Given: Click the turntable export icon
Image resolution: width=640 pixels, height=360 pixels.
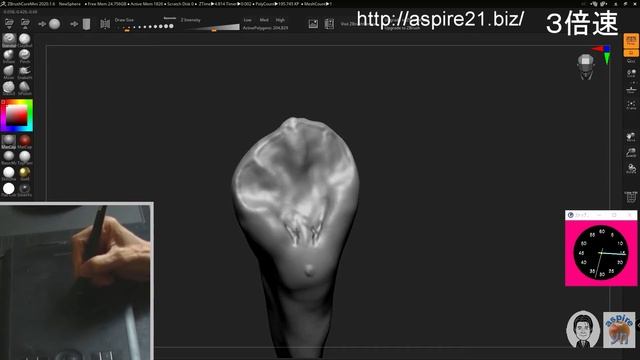Looking at the screenshot, I should point(329,24).
